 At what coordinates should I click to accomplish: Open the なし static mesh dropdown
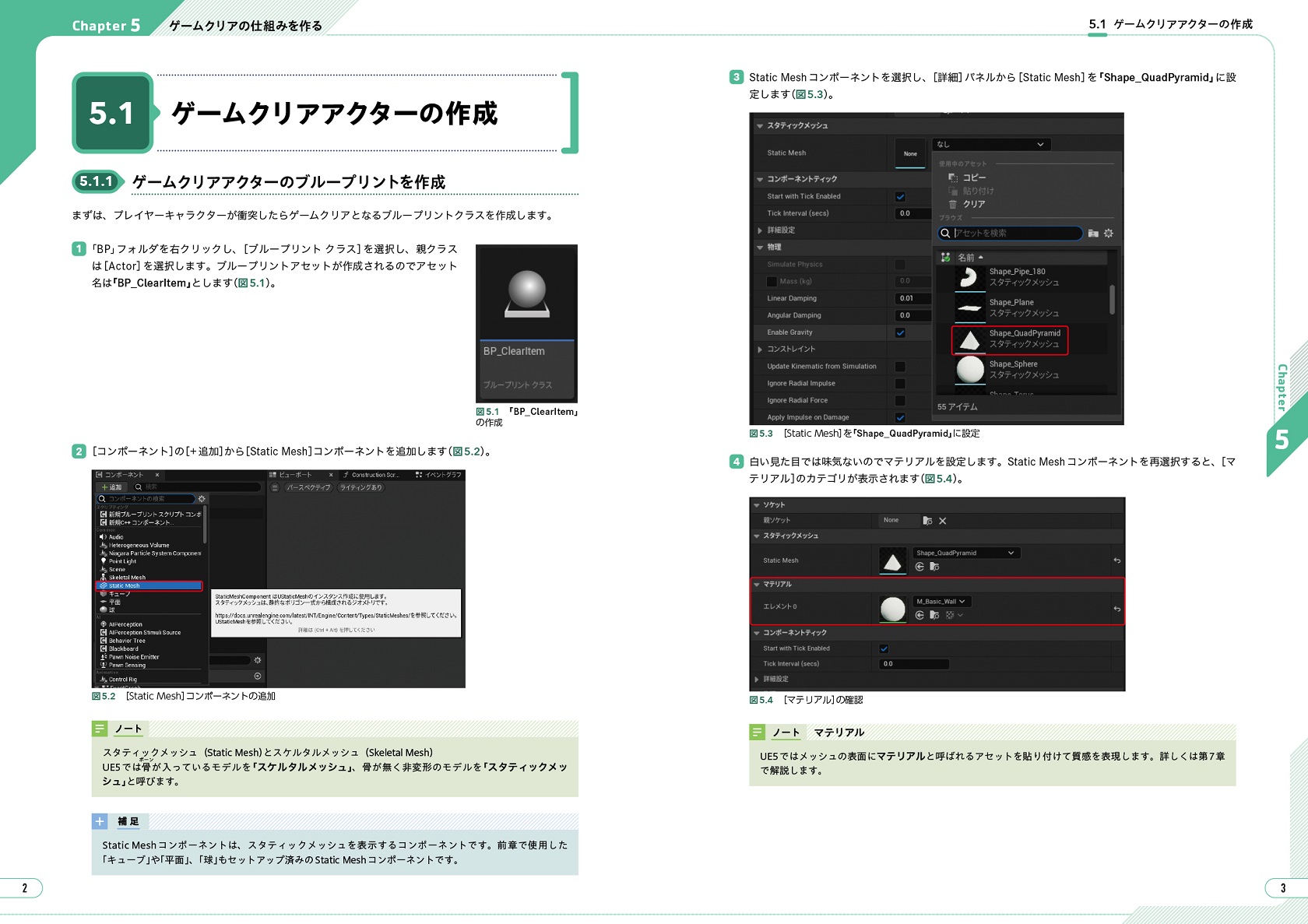[990, 145]
